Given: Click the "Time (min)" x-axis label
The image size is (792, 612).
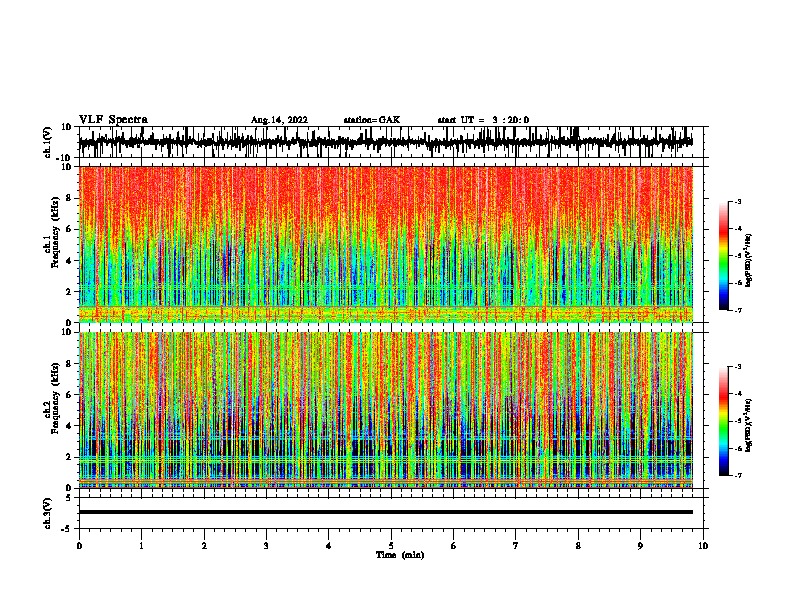Looking at the screenshot, I should [400, 555].
